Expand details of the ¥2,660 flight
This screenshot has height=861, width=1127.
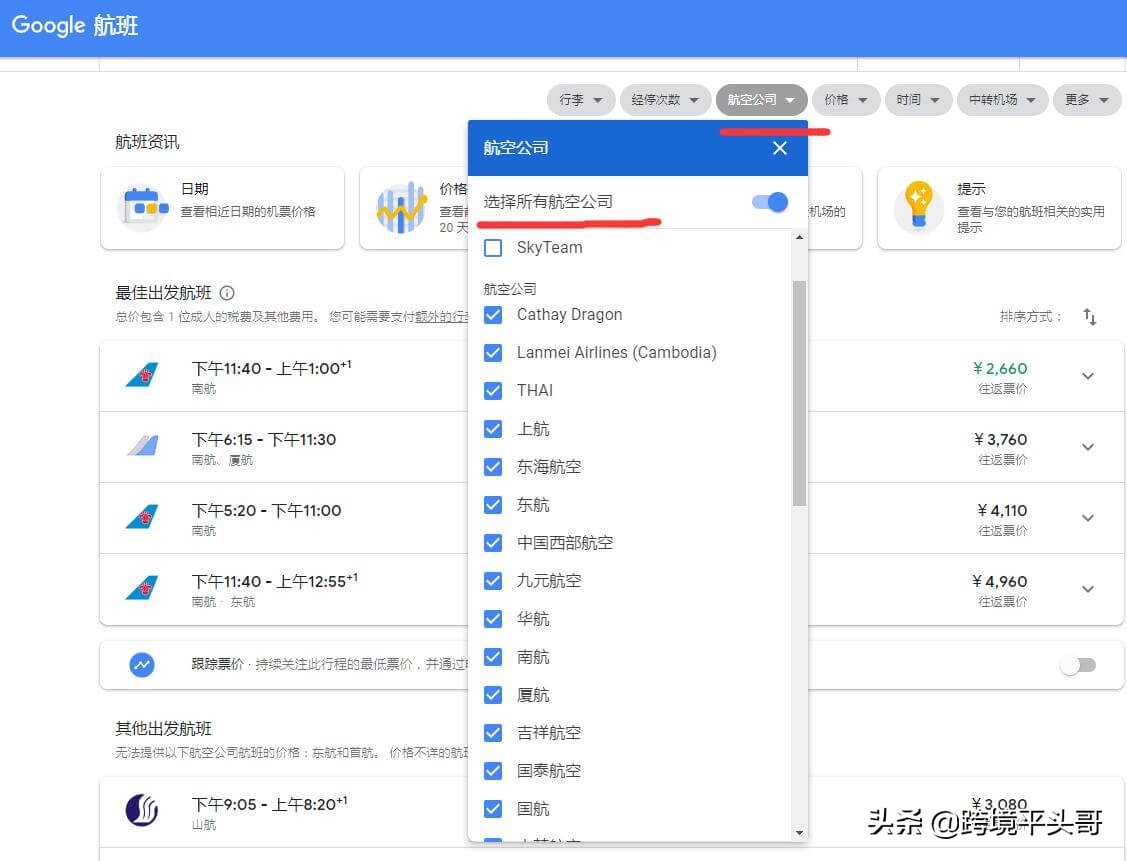pos(1088,376)
